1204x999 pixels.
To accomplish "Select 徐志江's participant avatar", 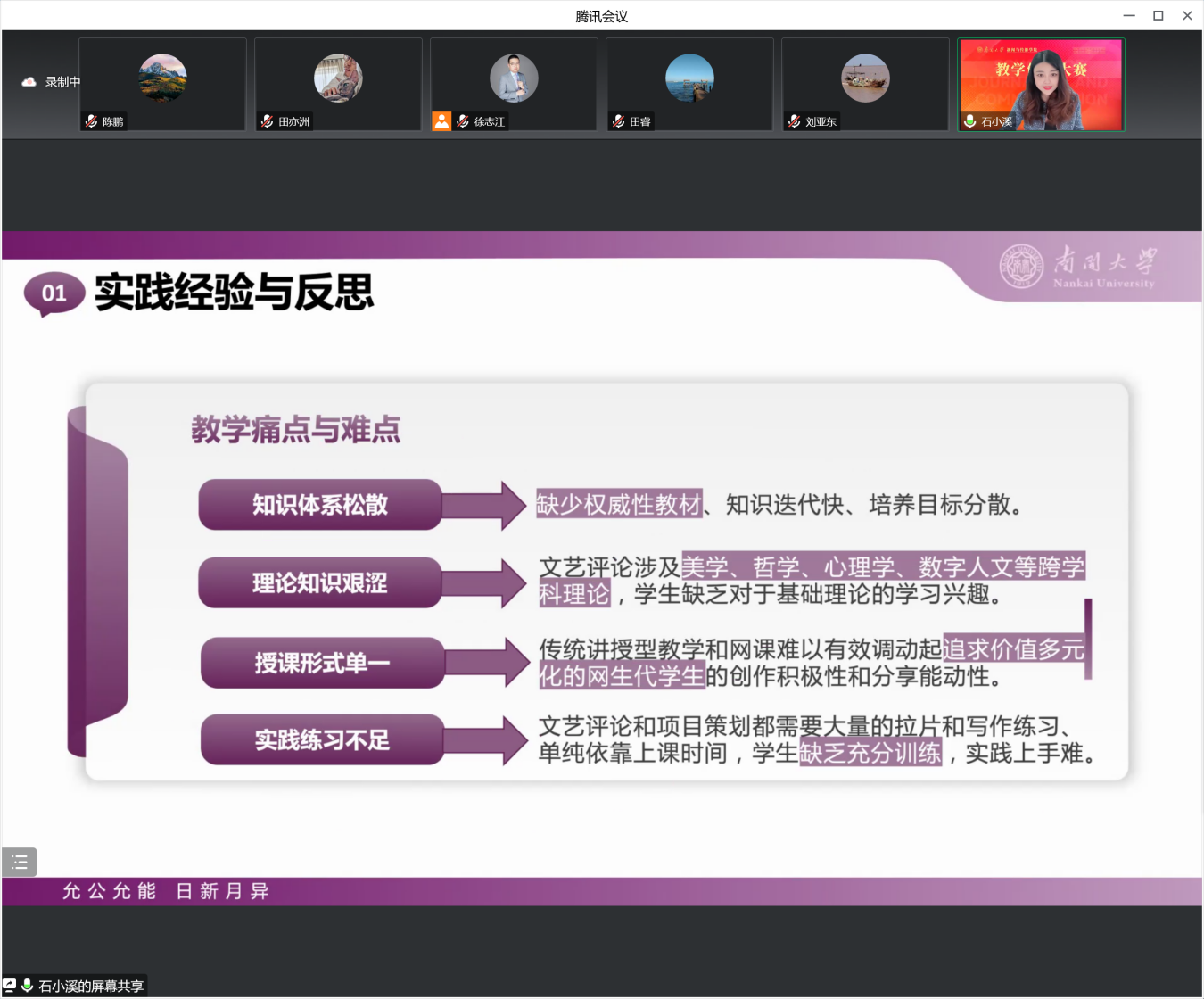I will point(514,78).
